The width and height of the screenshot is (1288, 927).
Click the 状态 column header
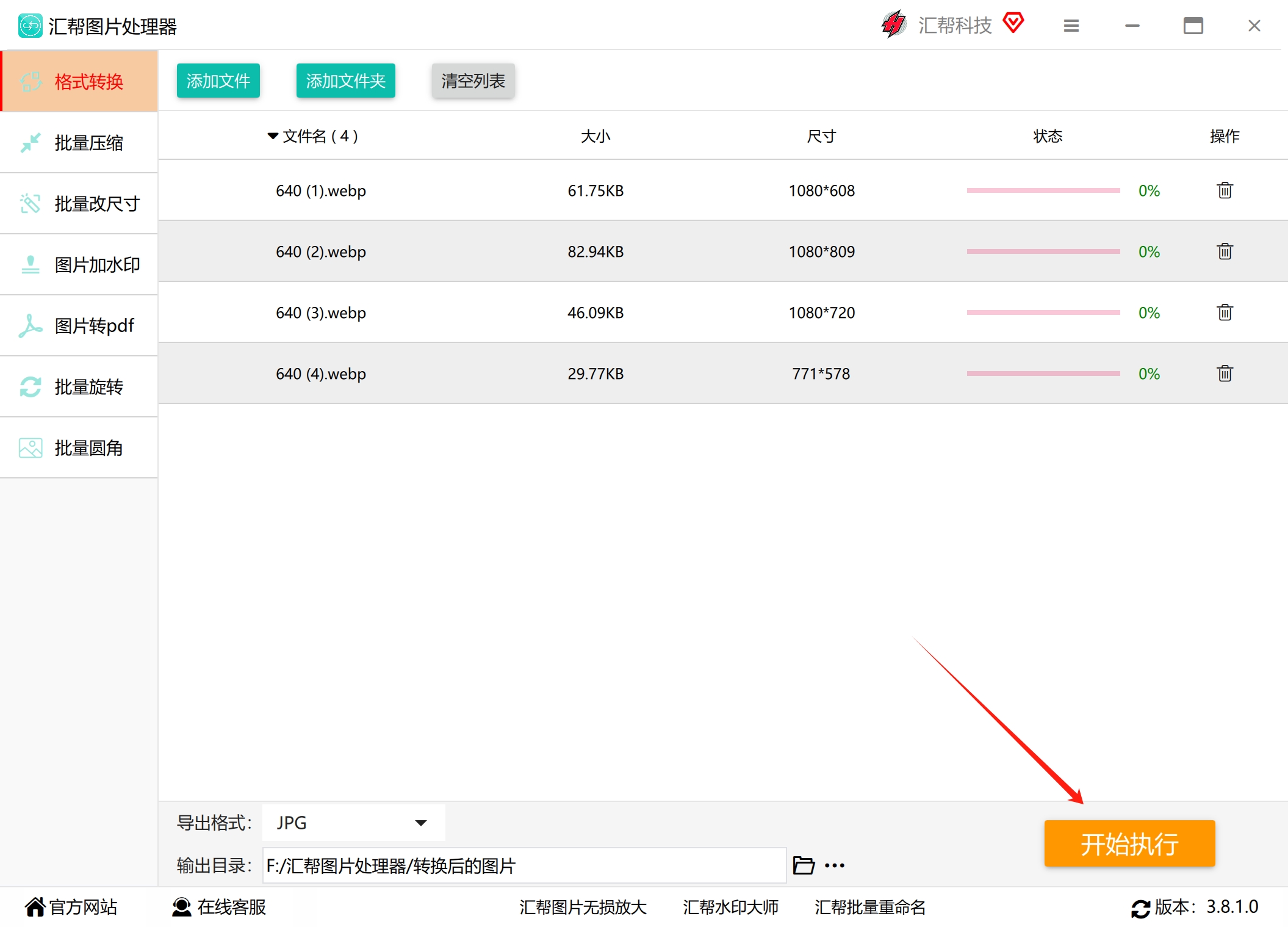[1048, 136]
